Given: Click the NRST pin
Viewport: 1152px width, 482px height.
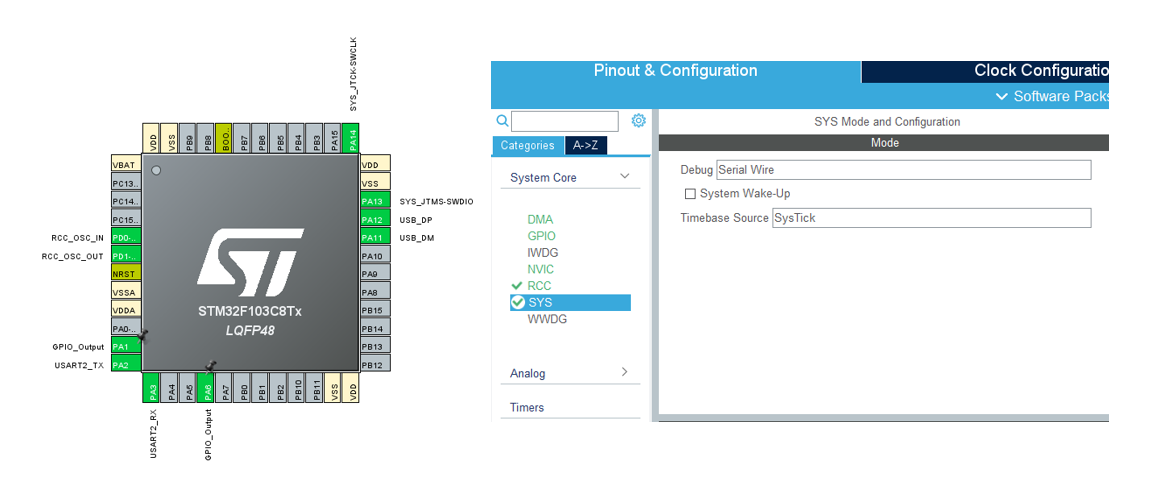Looking at the screenshot, I should [126, 273].
